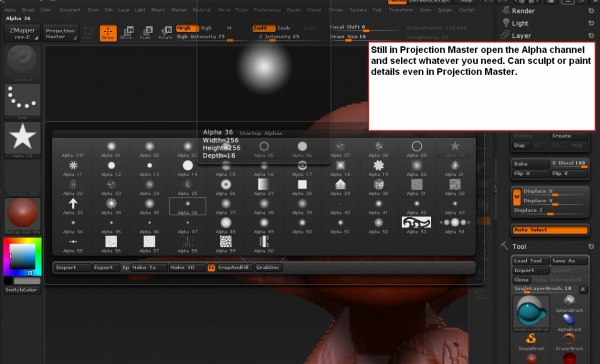The width and height of the screenshot is (600, 364).
Task: Open the Alpha menu
Action: point(10,10)
